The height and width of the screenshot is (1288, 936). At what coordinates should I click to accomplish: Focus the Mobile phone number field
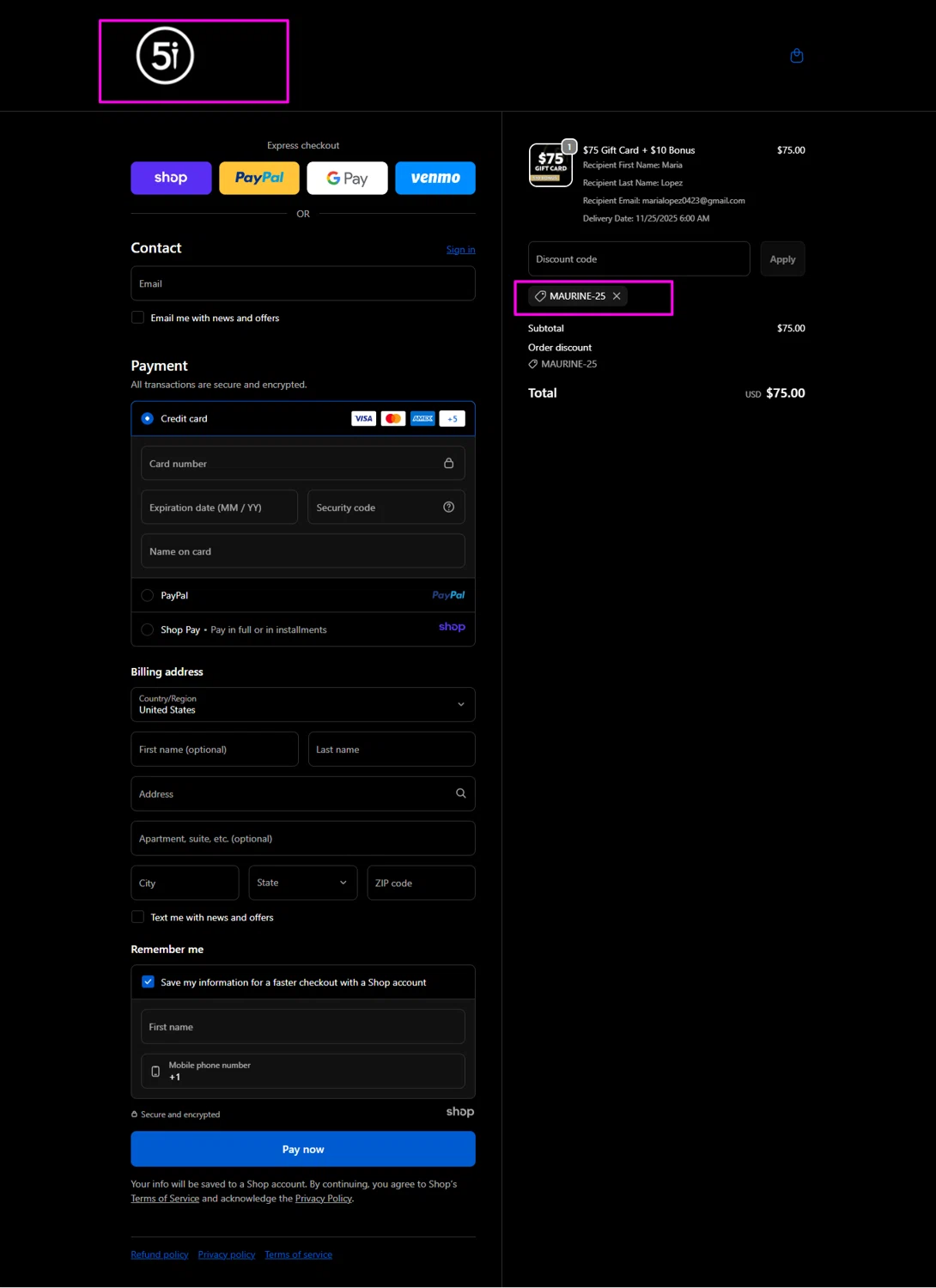point(303,1071)
